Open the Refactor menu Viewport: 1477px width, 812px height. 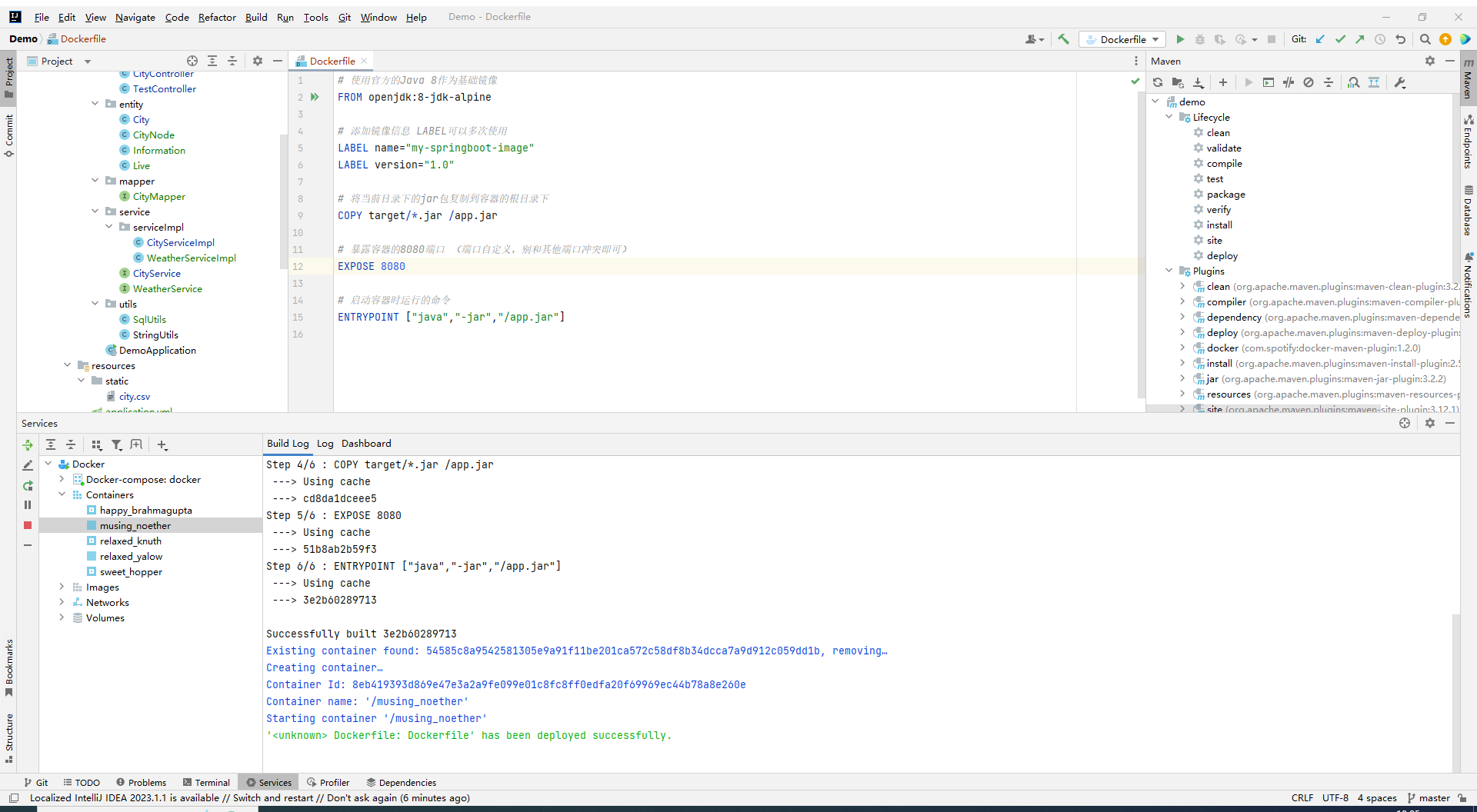[x=217, y=17]
